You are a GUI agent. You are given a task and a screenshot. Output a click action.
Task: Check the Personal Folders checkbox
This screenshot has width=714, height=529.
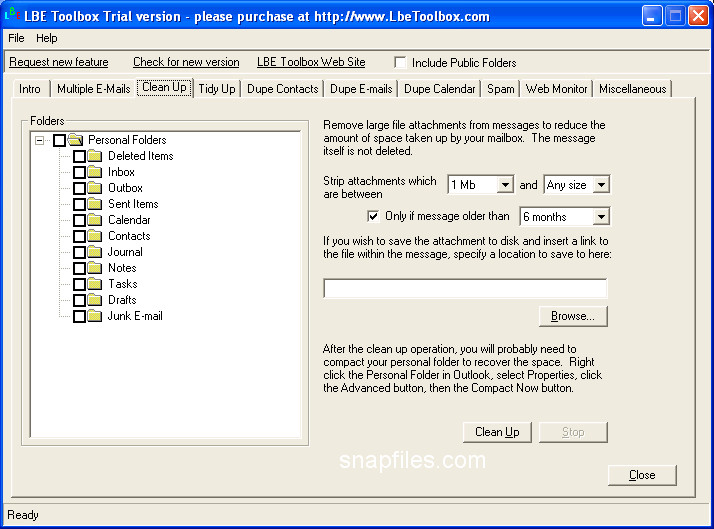pos(59,140)
